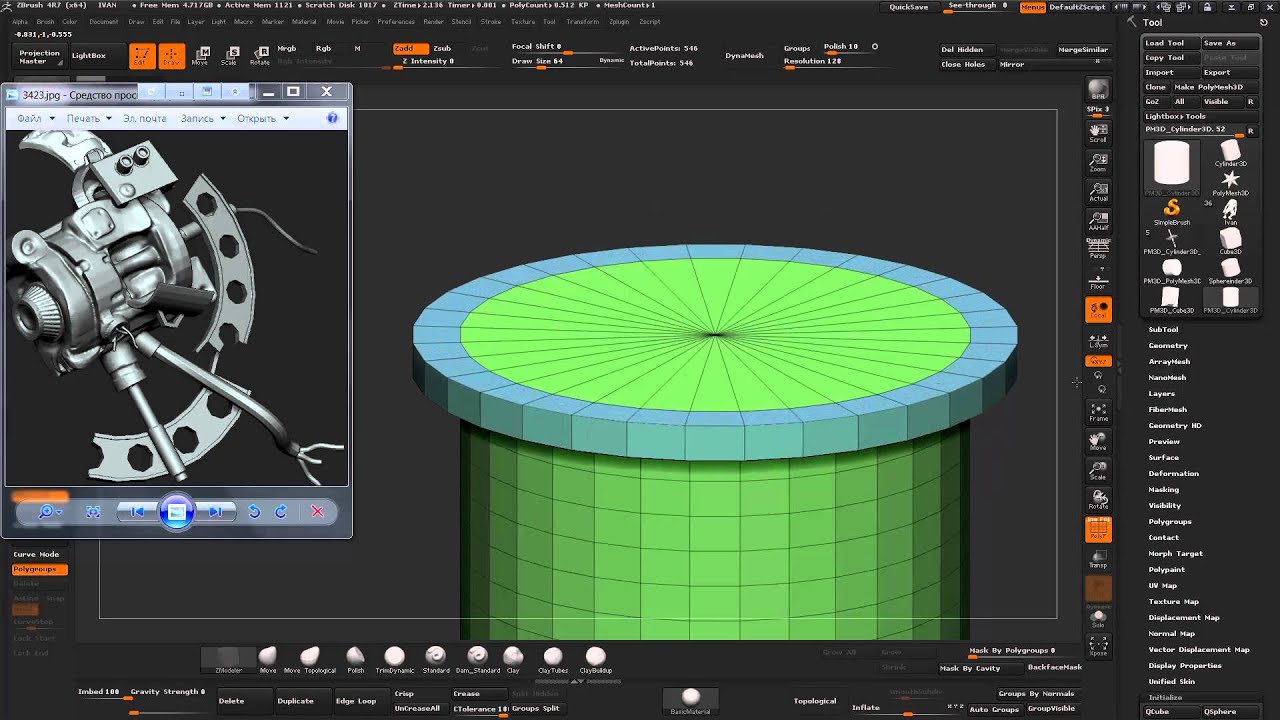Select the TrimDynamic brush
The width and height of the screenshot is (1280, 720).
394,659
